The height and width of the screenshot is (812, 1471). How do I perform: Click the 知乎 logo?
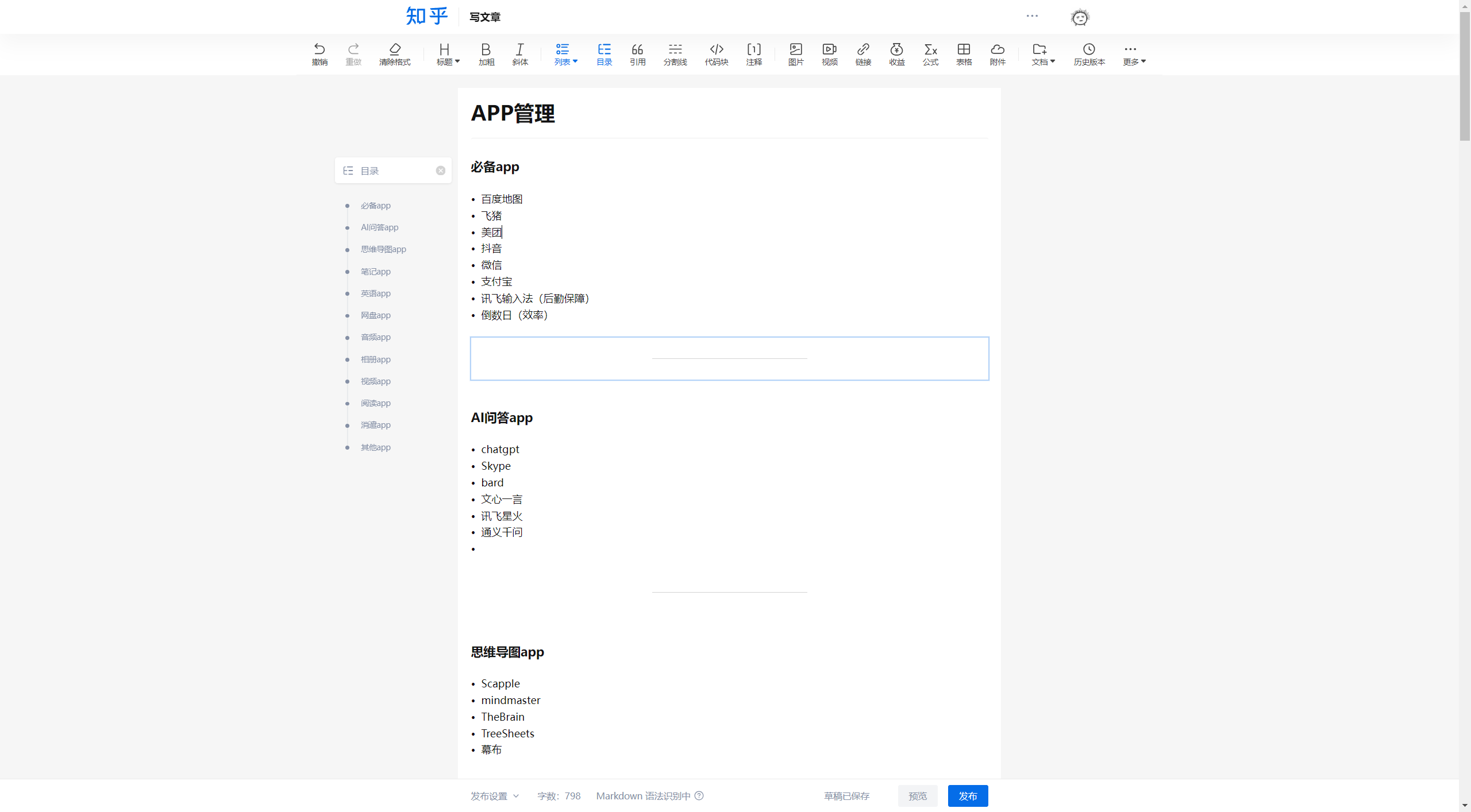coord(426,16)
